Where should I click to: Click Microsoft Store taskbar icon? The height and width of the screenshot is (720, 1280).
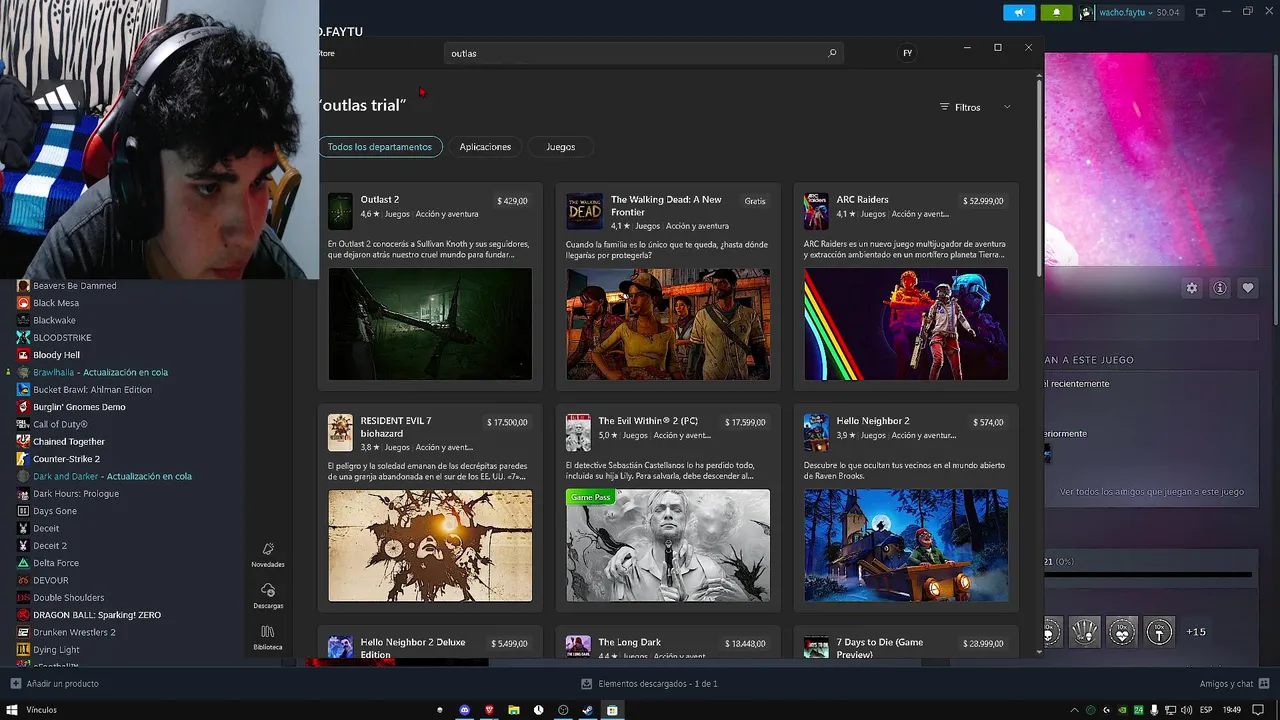pos(612,710)
